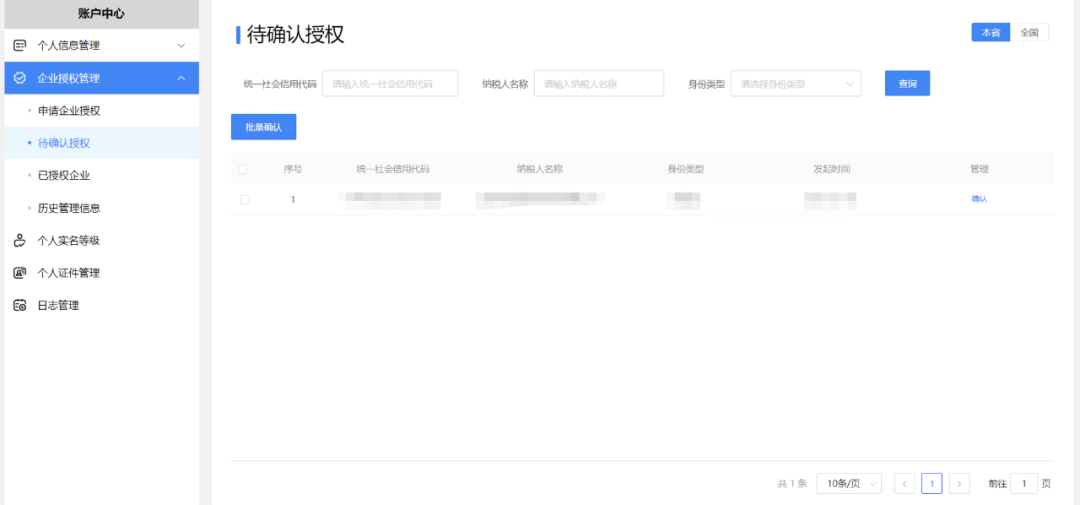
Task: Click the 个人证件管理 ID card icon
Action: 20,273
